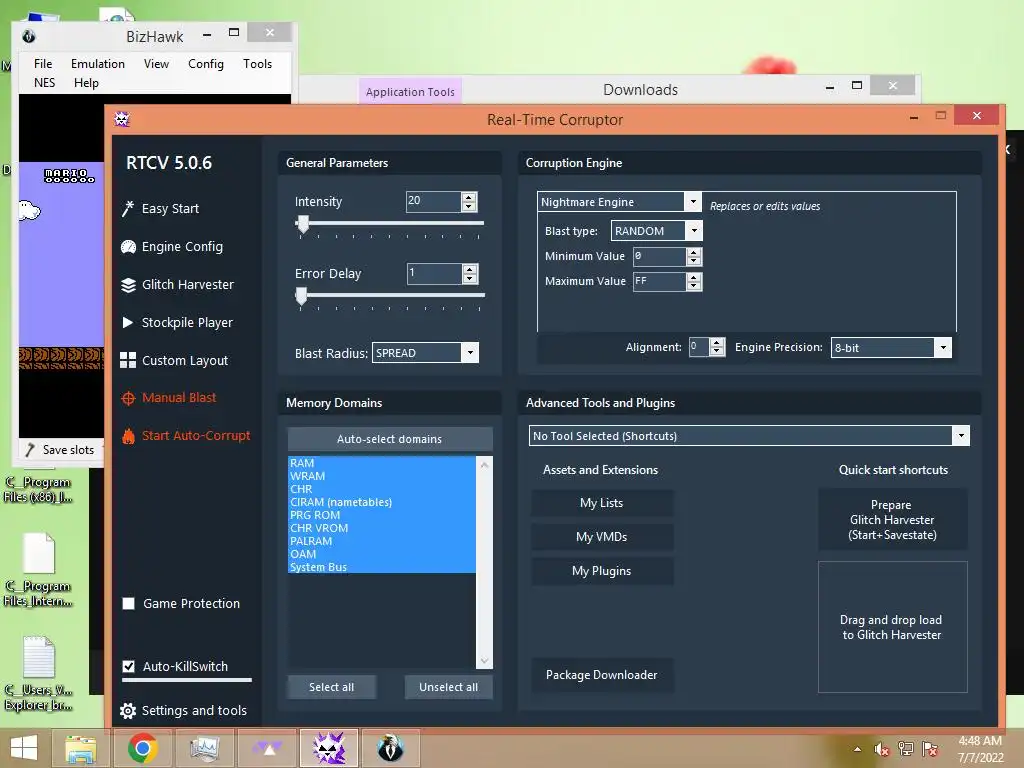Show hidden tray icons arrow

(x=857, y=750)
